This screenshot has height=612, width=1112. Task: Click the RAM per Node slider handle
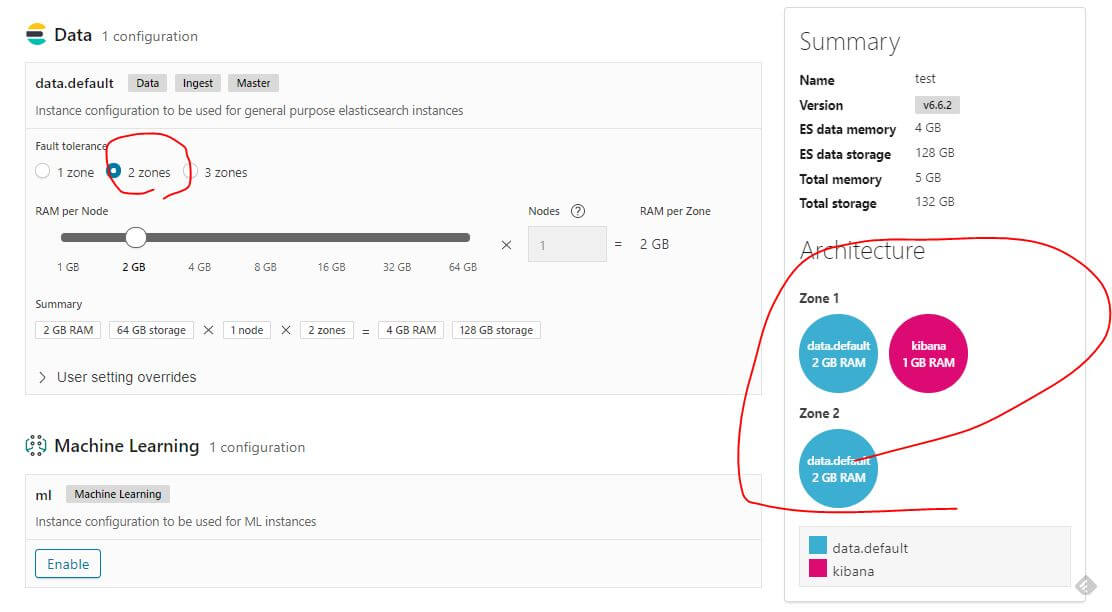(x=136, y=237)
